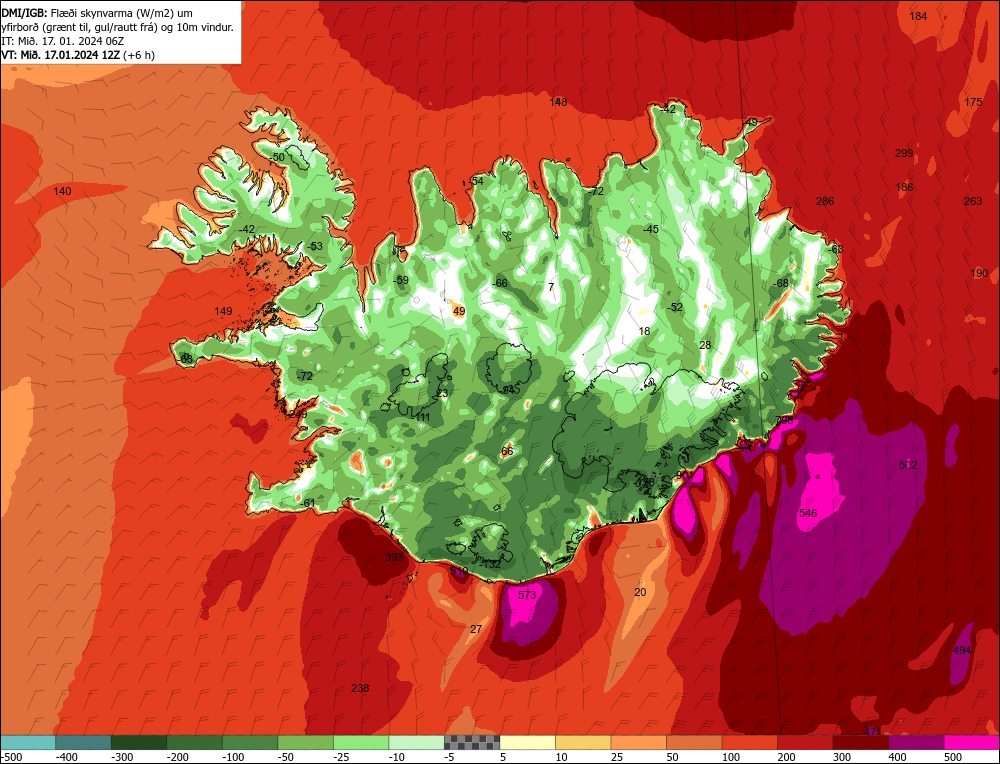Select the pale yellow legend swatch above 5
The height and width of the screenshot is (764, 1000).
click(527, 742)
